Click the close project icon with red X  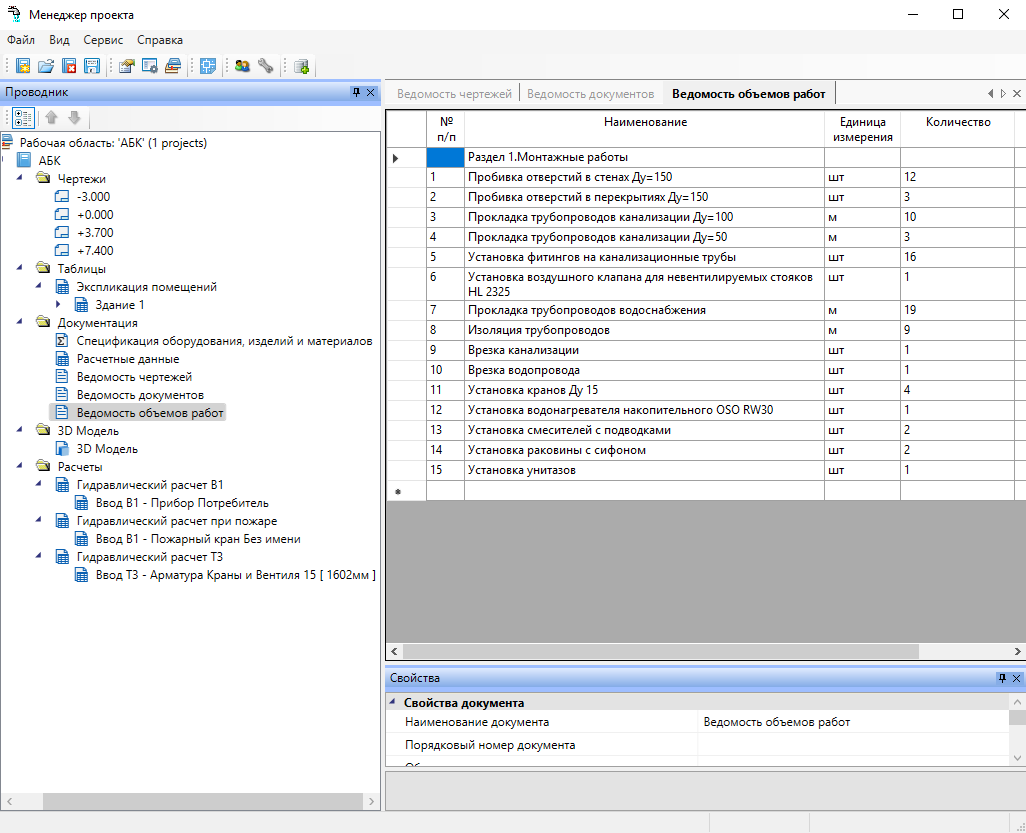[69, 66]
